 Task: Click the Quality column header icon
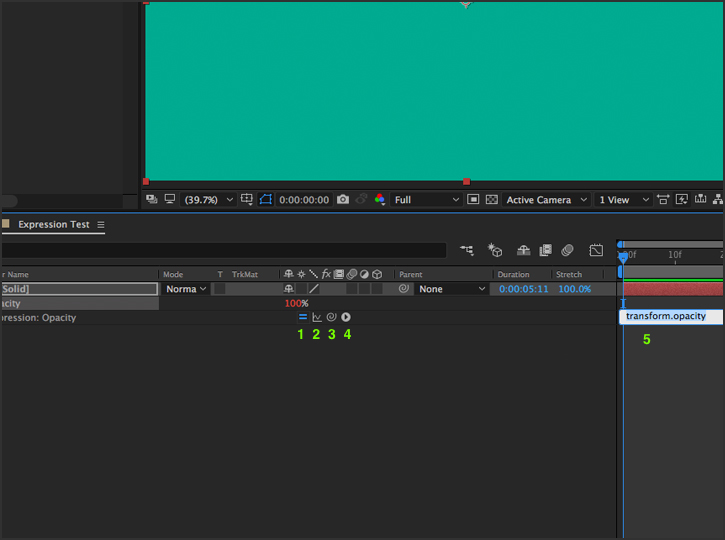coord(313,274)
